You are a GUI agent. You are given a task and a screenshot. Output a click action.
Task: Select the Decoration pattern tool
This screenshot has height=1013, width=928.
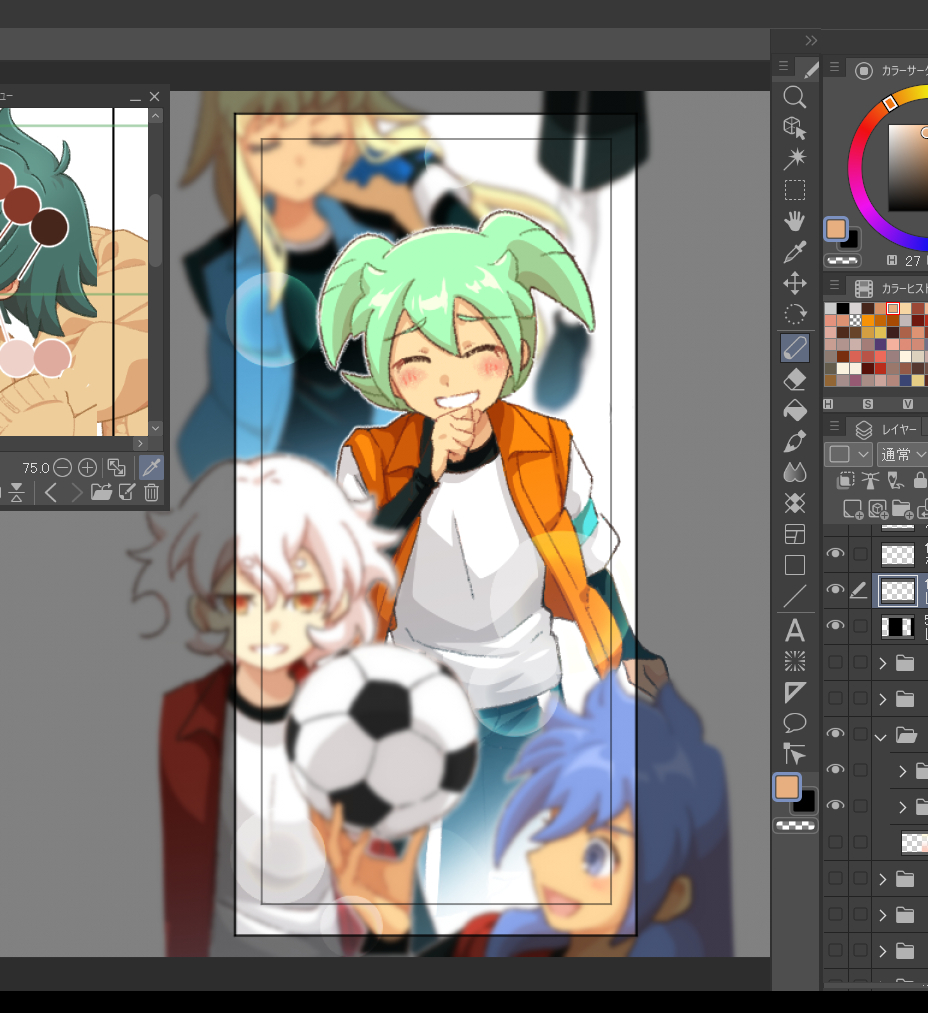794,503
